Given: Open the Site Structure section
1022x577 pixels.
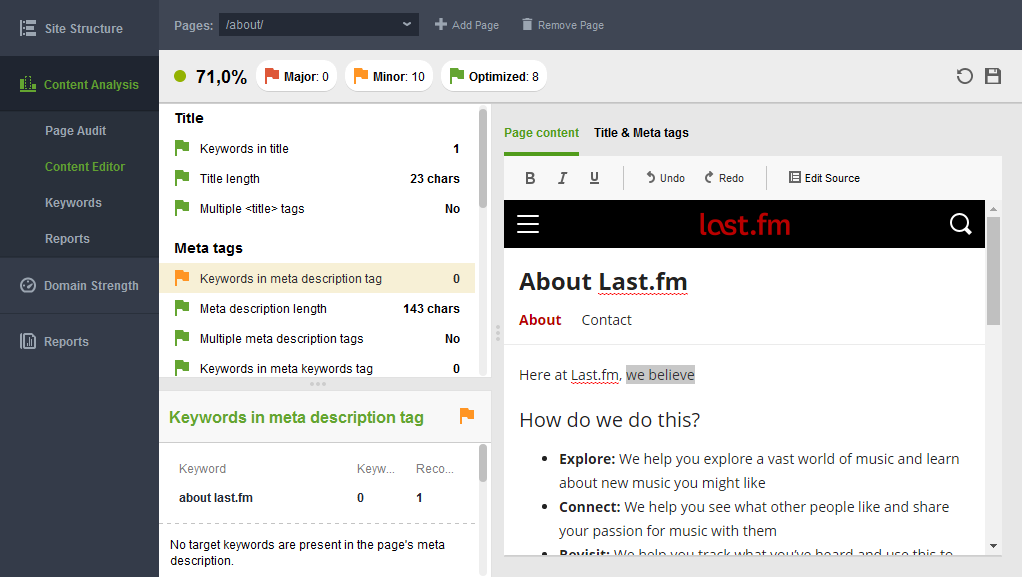Looking at the screenshot, I should click(x=79, y=28).
